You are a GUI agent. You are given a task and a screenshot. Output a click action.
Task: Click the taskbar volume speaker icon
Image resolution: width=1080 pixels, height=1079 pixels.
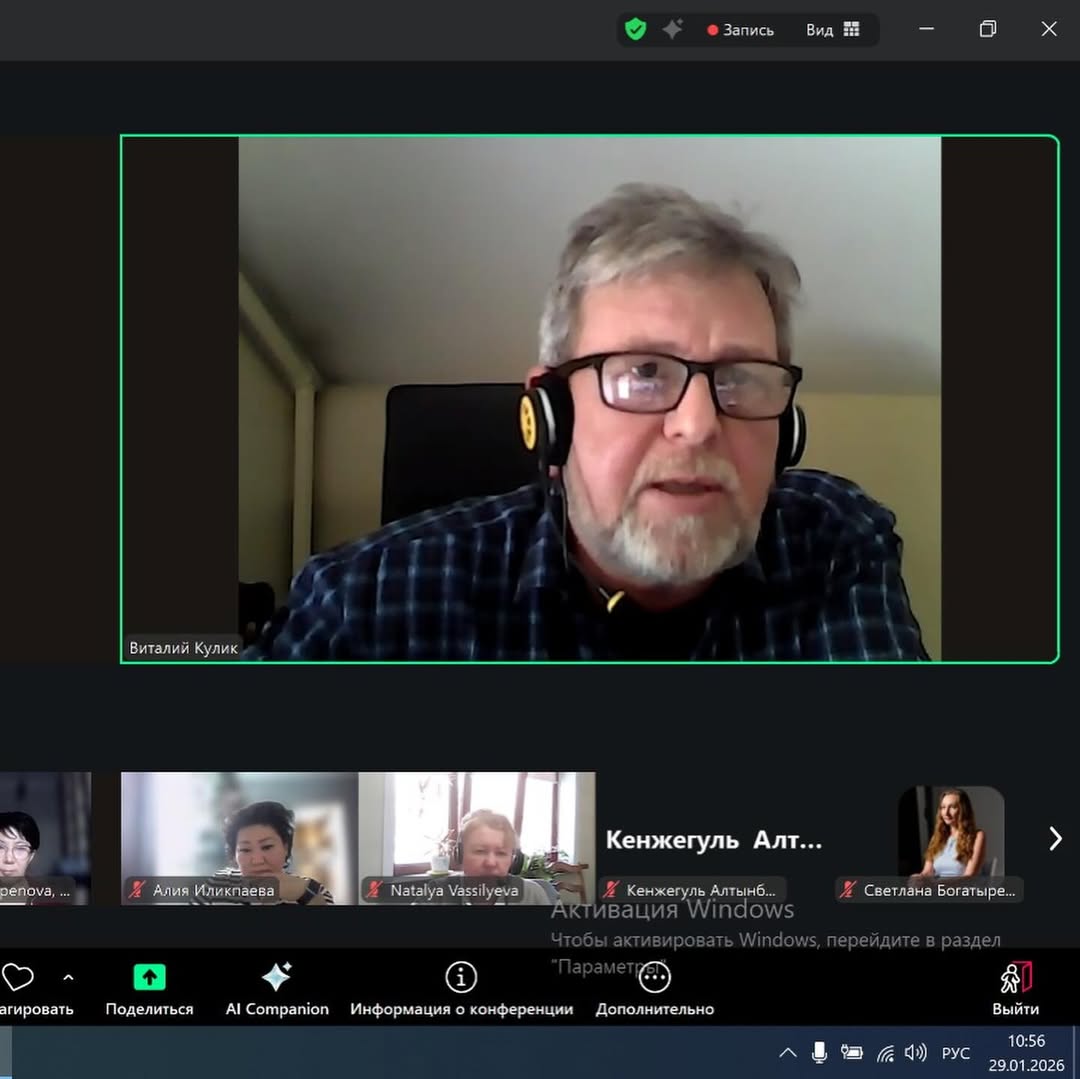915,1052
